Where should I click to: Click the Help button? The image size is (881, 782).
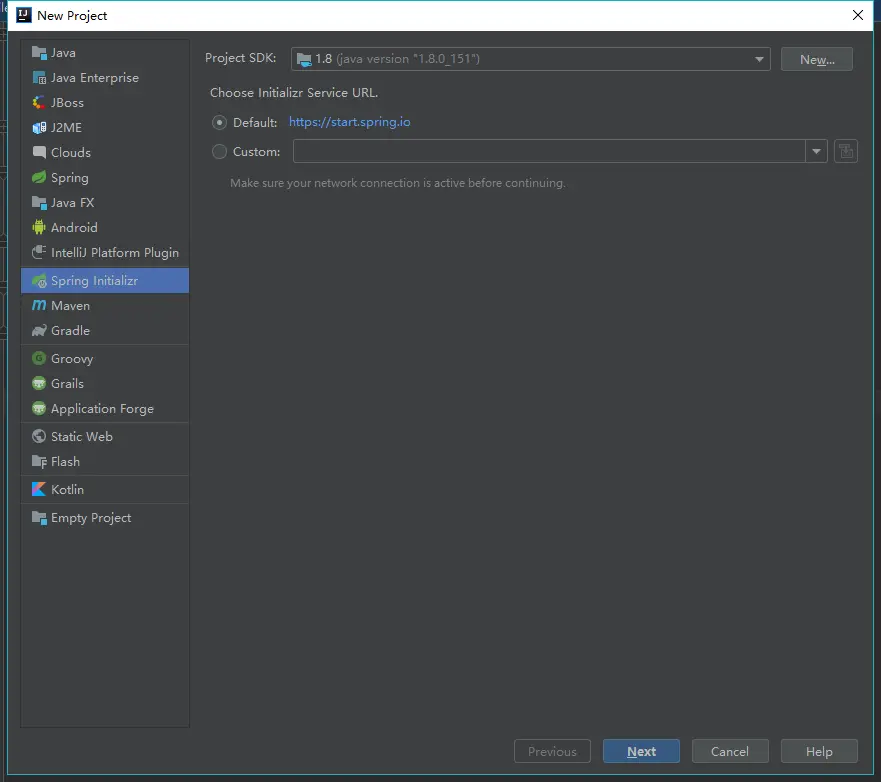(x=819, y=751)
